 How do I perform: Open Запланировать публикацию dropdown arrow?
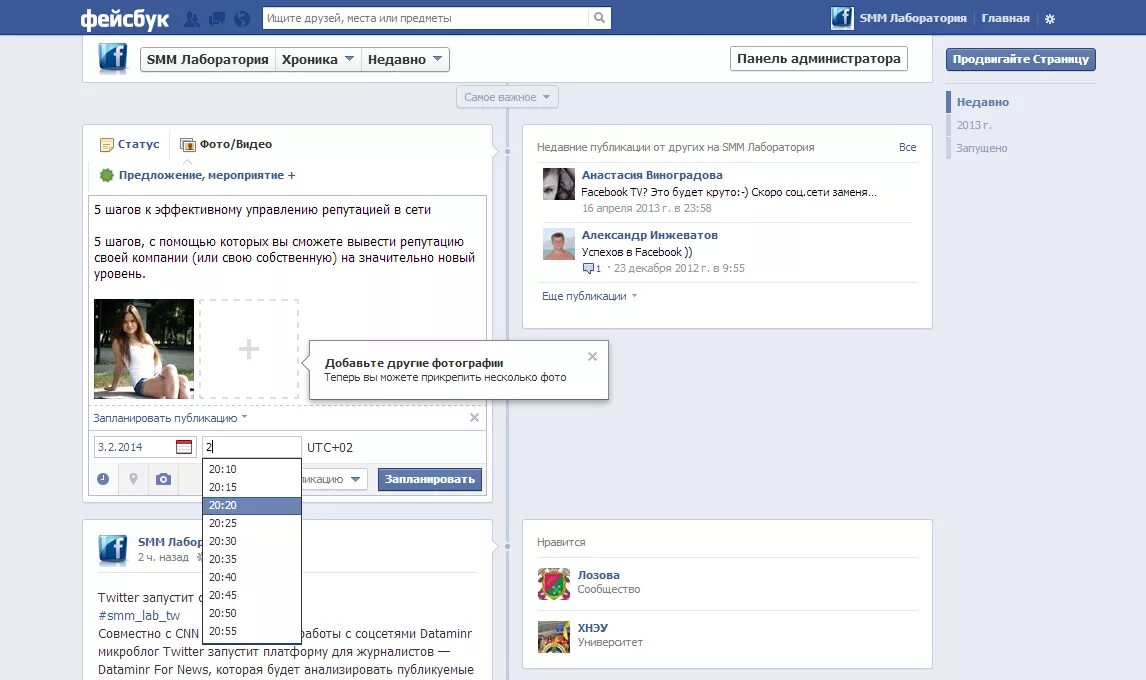[244, 418]
